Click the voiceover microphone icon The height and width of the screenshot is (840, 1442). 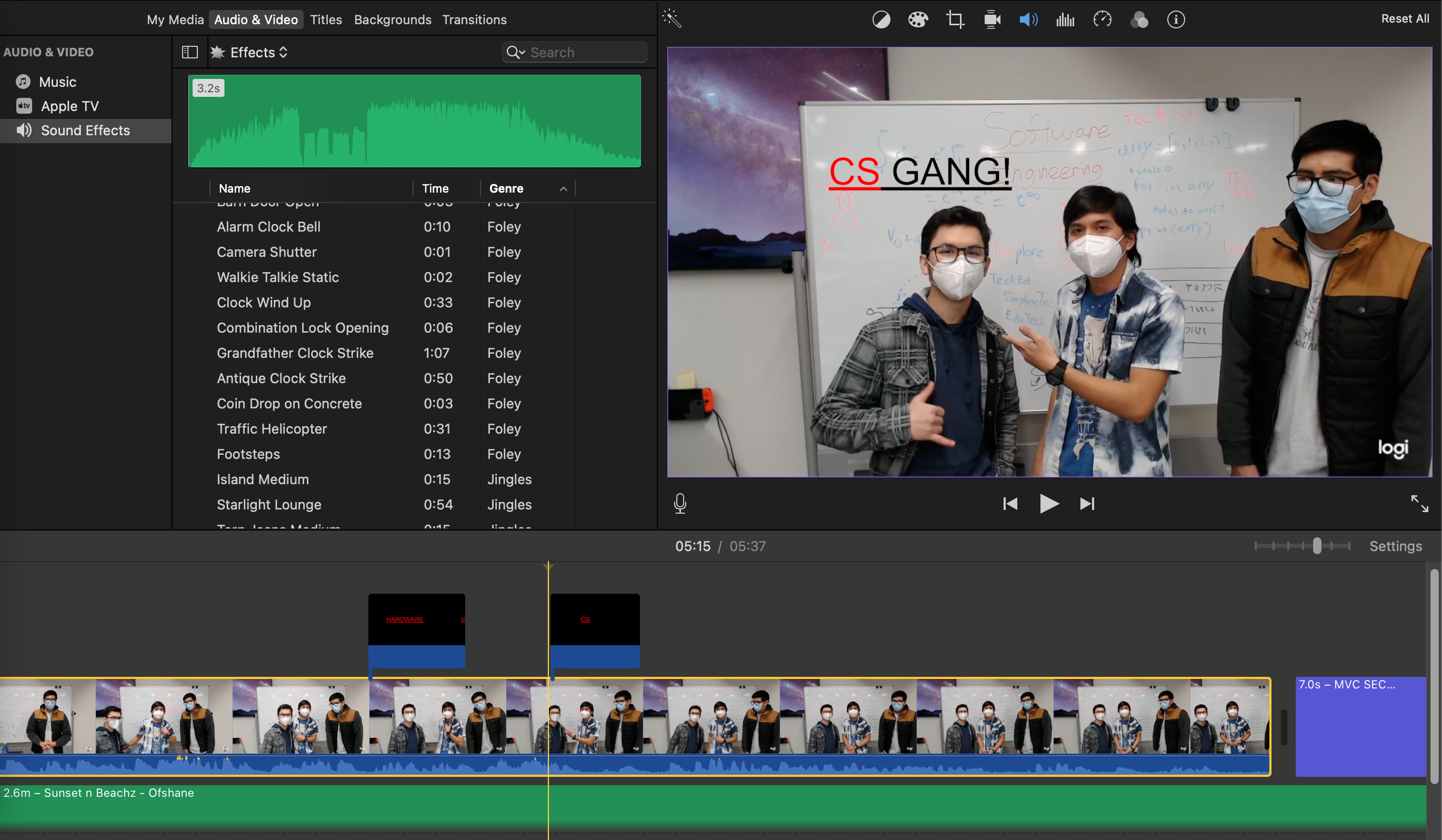(680, 504)
